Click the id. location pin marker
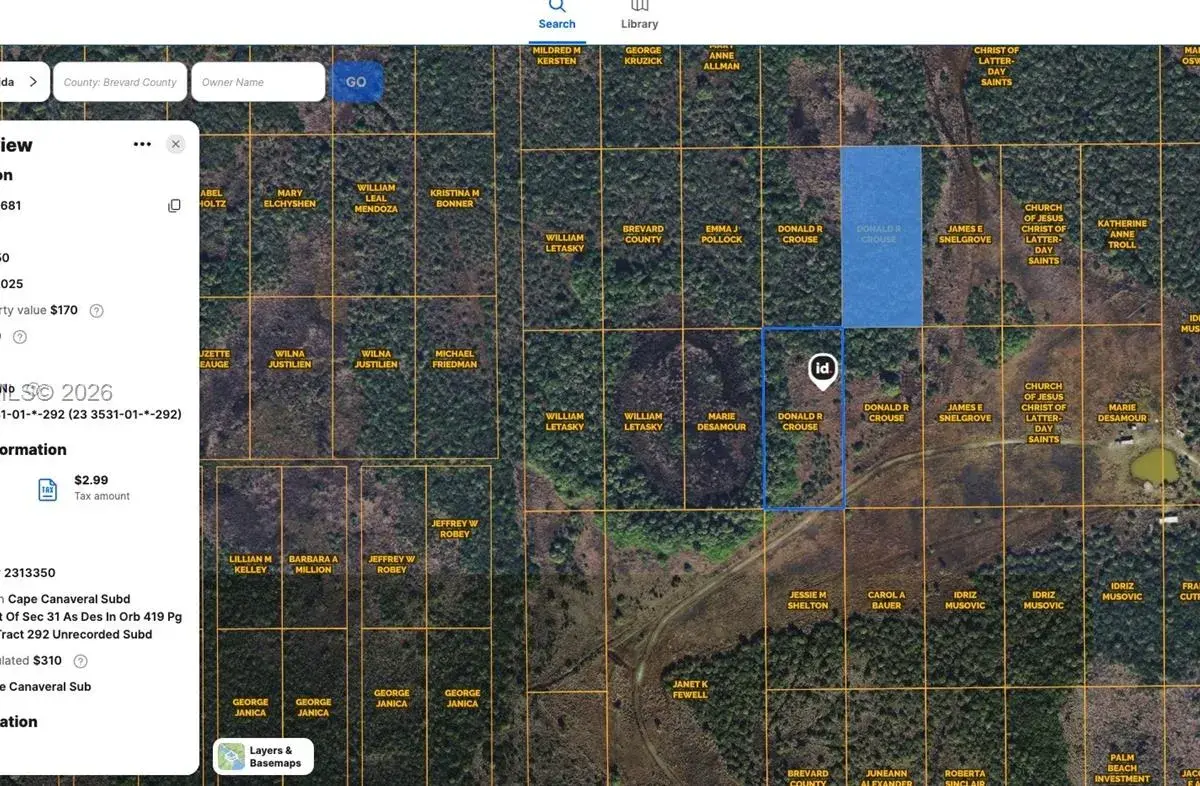1200x786 pixels. (822, 371)
